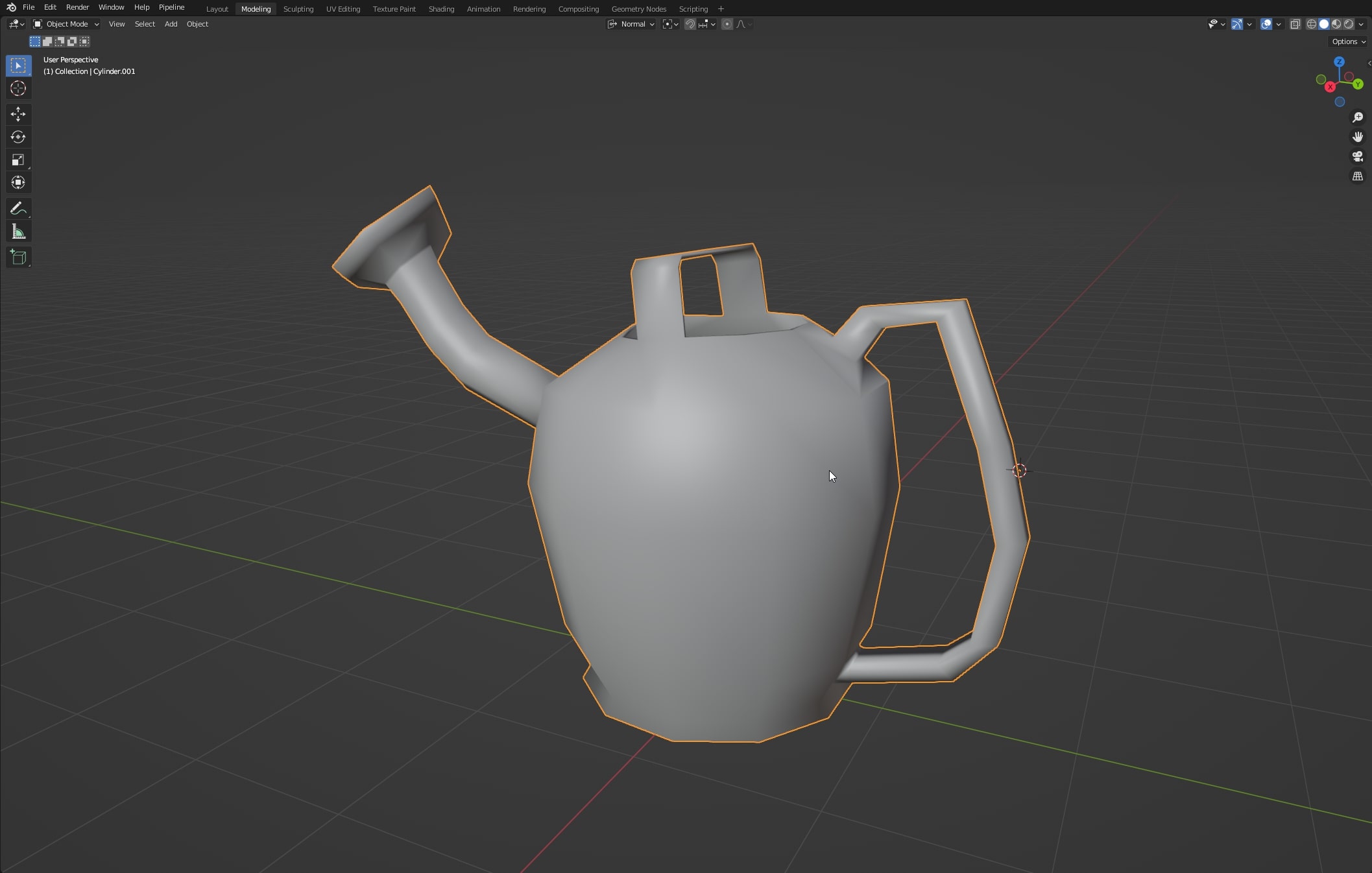Switch view to orthographic/perspective grid icon
Viewport: 1372px width, 873px height.
(x=1357, y=176)
